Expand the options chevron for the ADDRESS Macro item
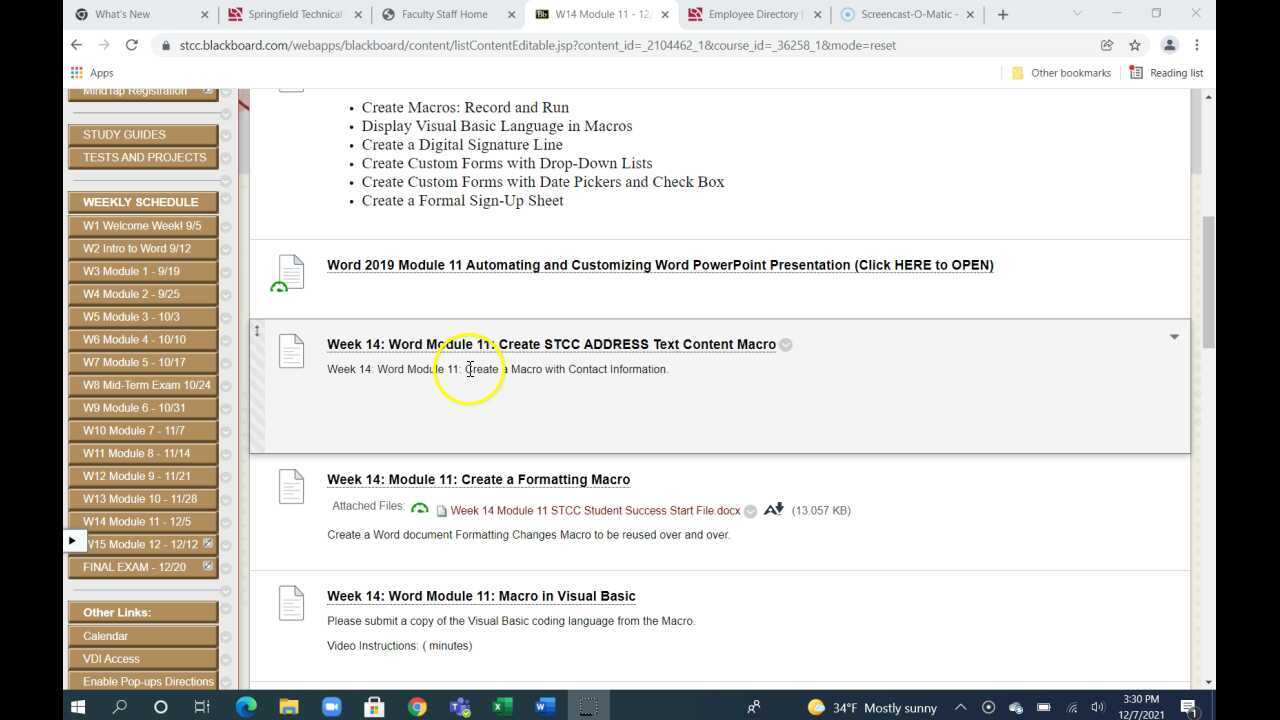 1173,337
